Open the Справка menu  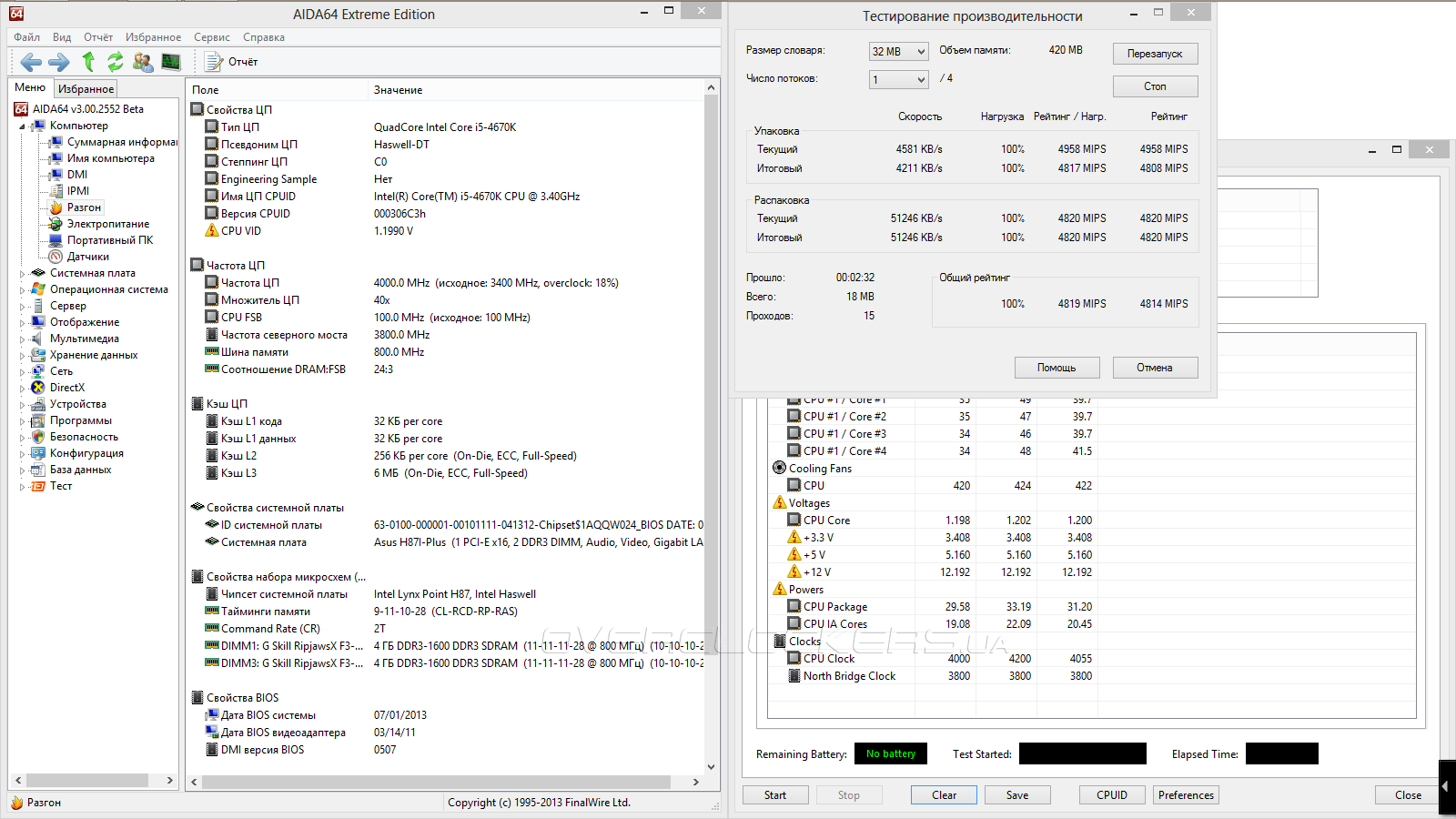(264, 37)
